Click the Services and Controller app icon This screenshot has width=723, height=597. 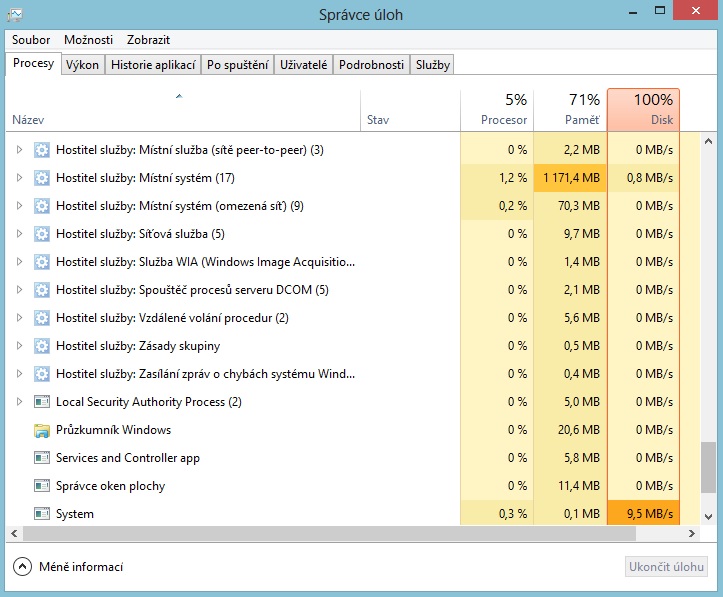point(42,458)
